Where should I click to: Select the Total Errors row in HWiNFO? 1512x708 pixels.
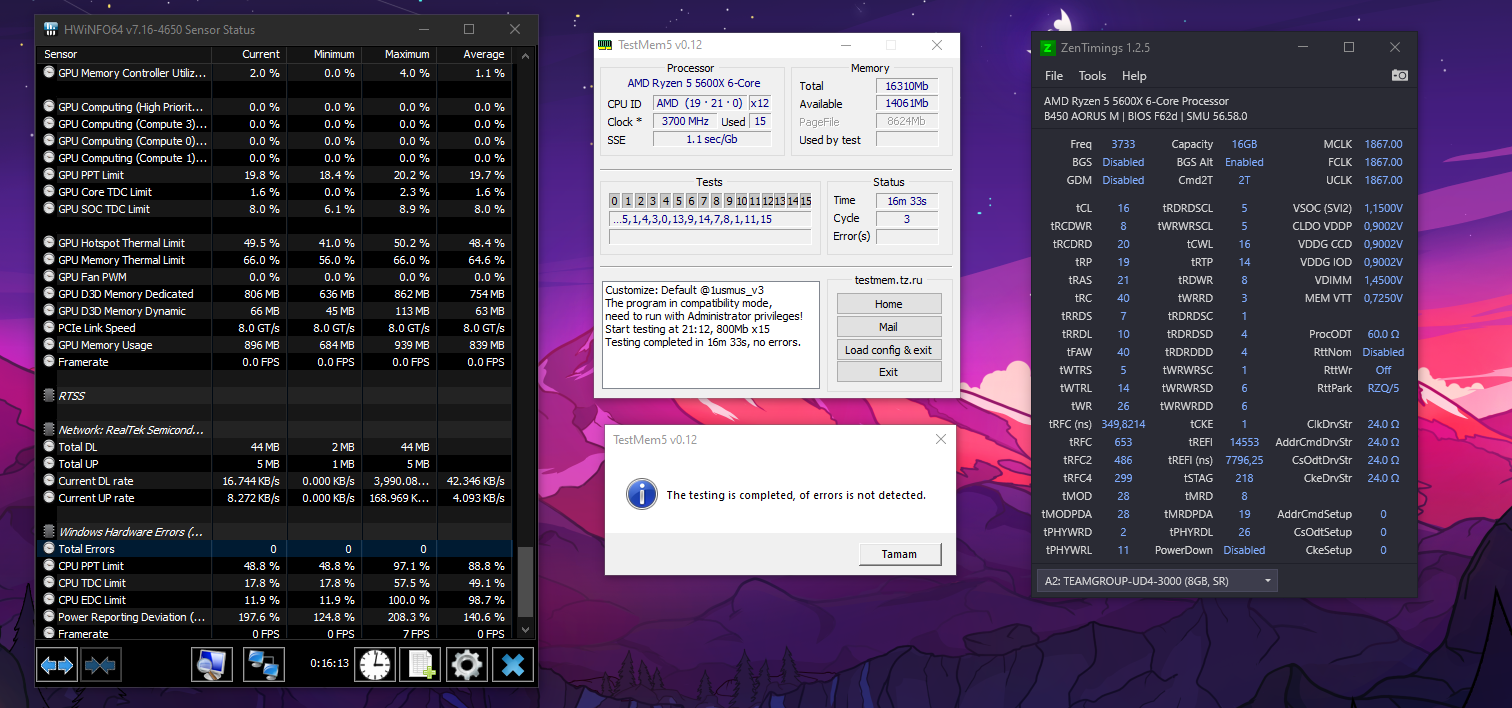coord(275,549)
